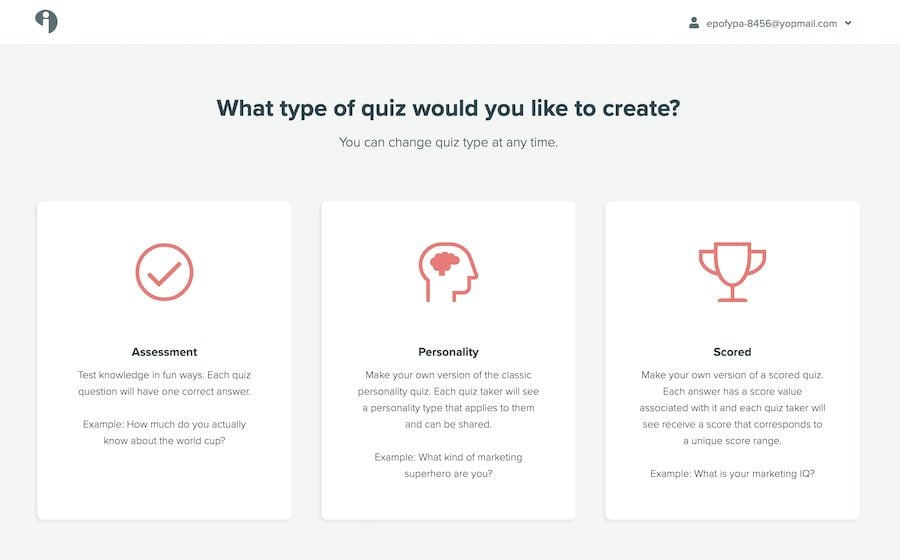This screenshot has width=900, height=560.
Task: Click the Scored card description text
Action: (x=732, y=407)
